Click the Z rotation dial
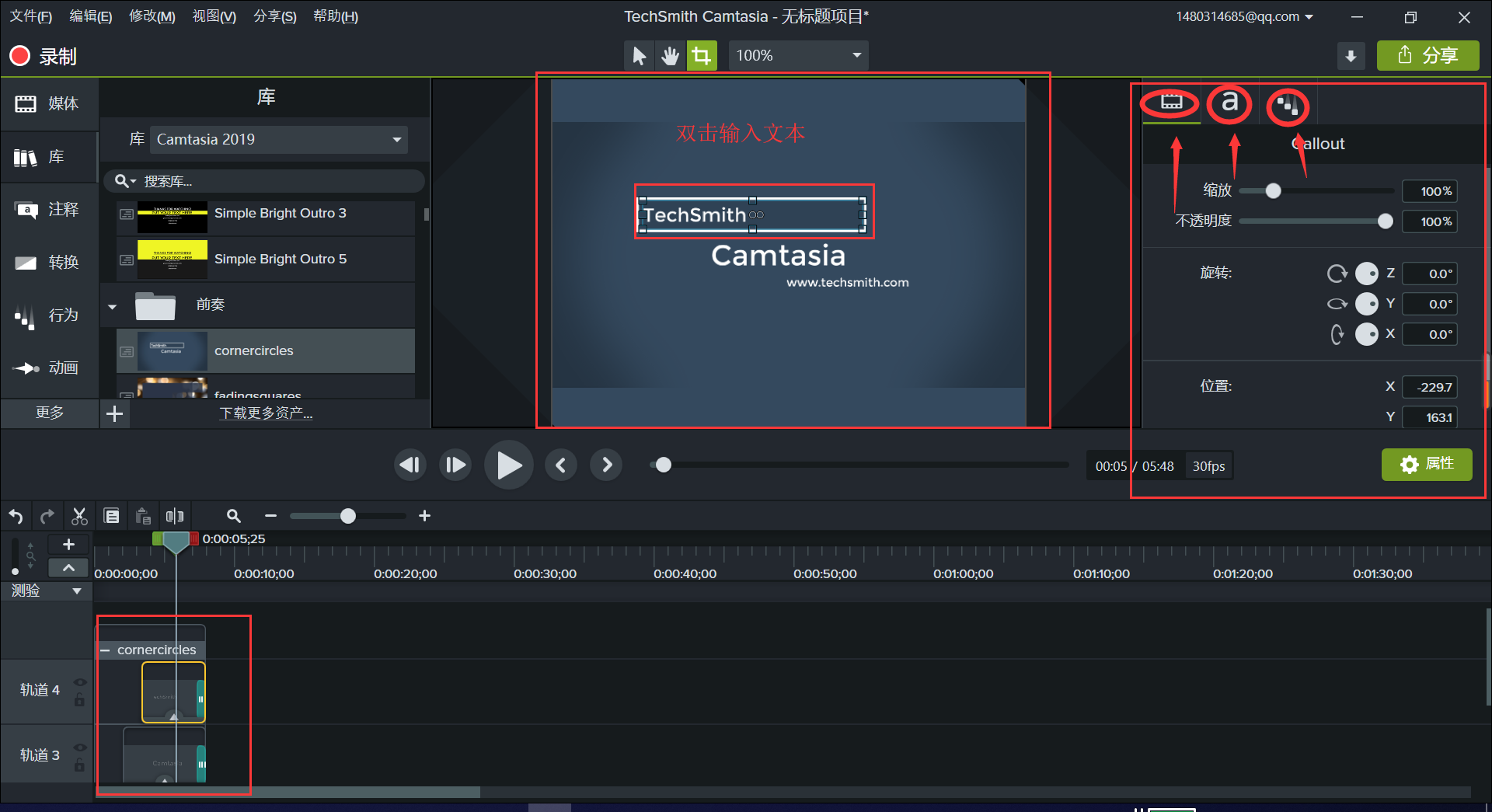The image size is (1492, 812). click(1366, 274)
